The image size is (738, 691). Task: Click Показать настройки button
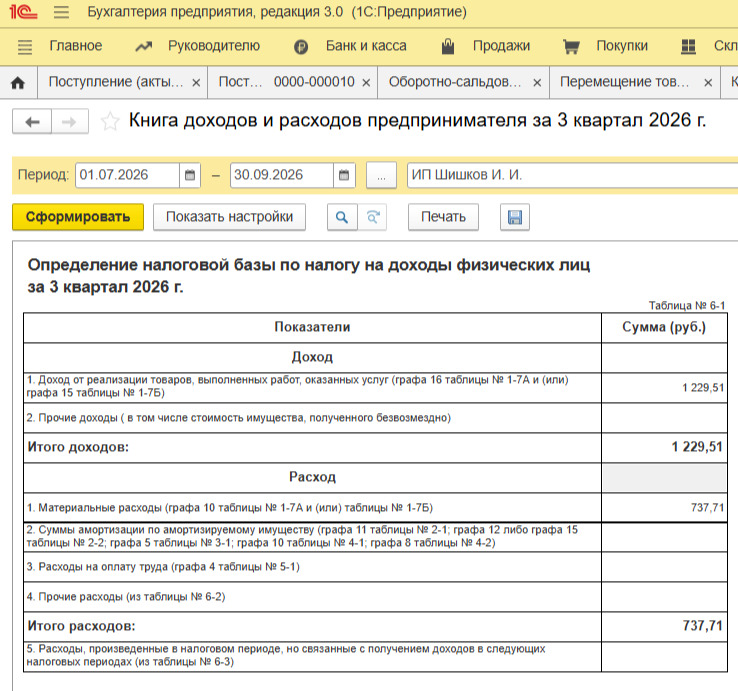point(229,217)
